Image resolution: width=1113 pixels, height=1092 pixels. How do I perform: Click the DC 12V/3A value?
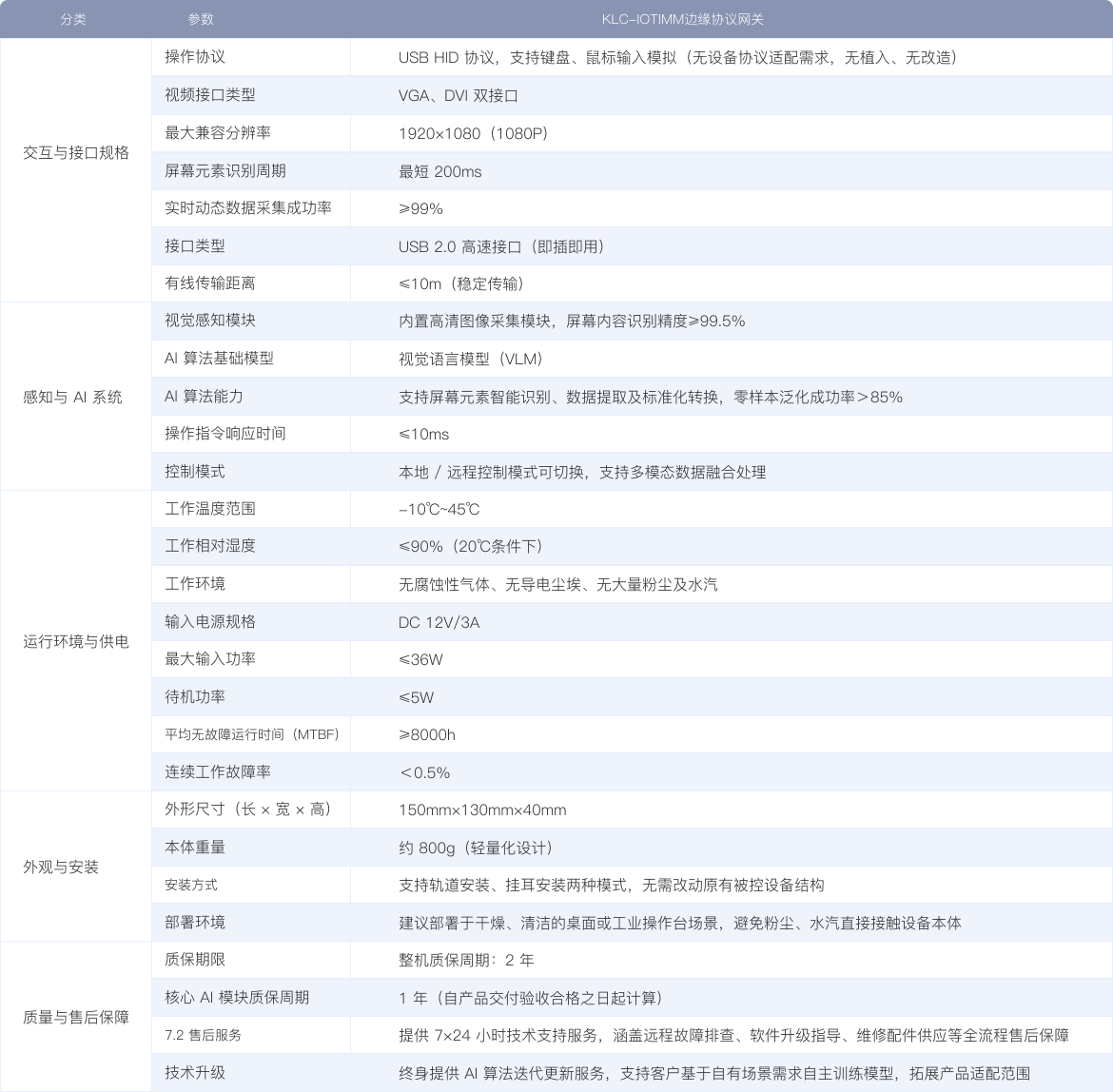point(439,622)
